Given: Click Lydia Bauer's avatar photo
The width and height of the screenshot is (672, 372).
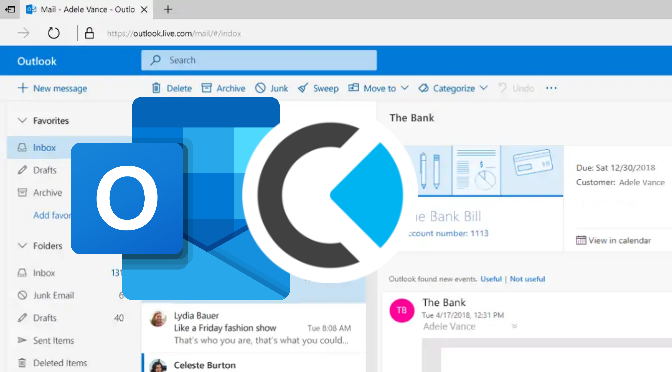Looking at the screenshot, I should 158,319.
